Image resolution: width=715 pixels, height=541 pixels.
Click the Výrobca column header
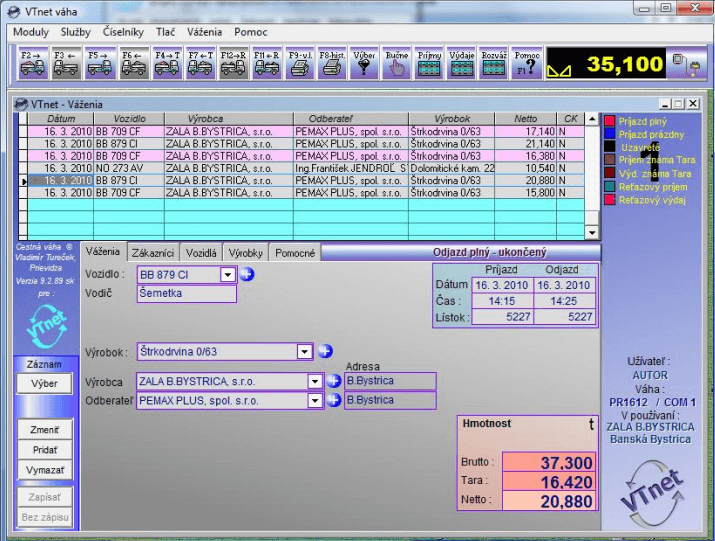point(229,119)
